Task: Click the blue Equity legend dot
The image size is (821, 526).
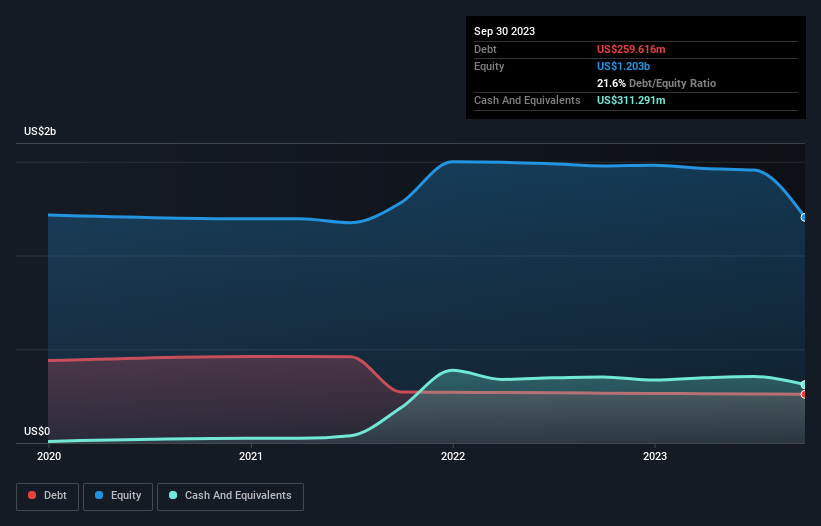Action: tap(99, 495)
